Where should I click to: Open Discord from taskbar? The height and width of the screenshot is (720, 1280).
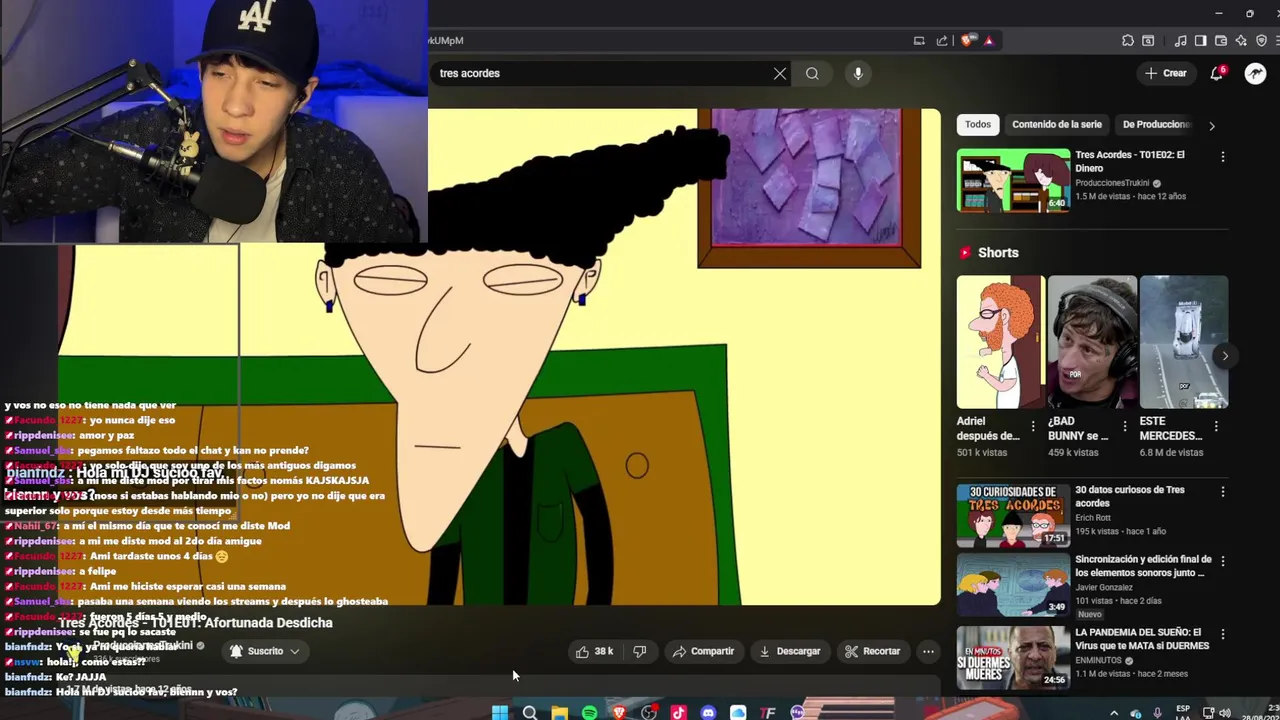[x=709, y=712]
